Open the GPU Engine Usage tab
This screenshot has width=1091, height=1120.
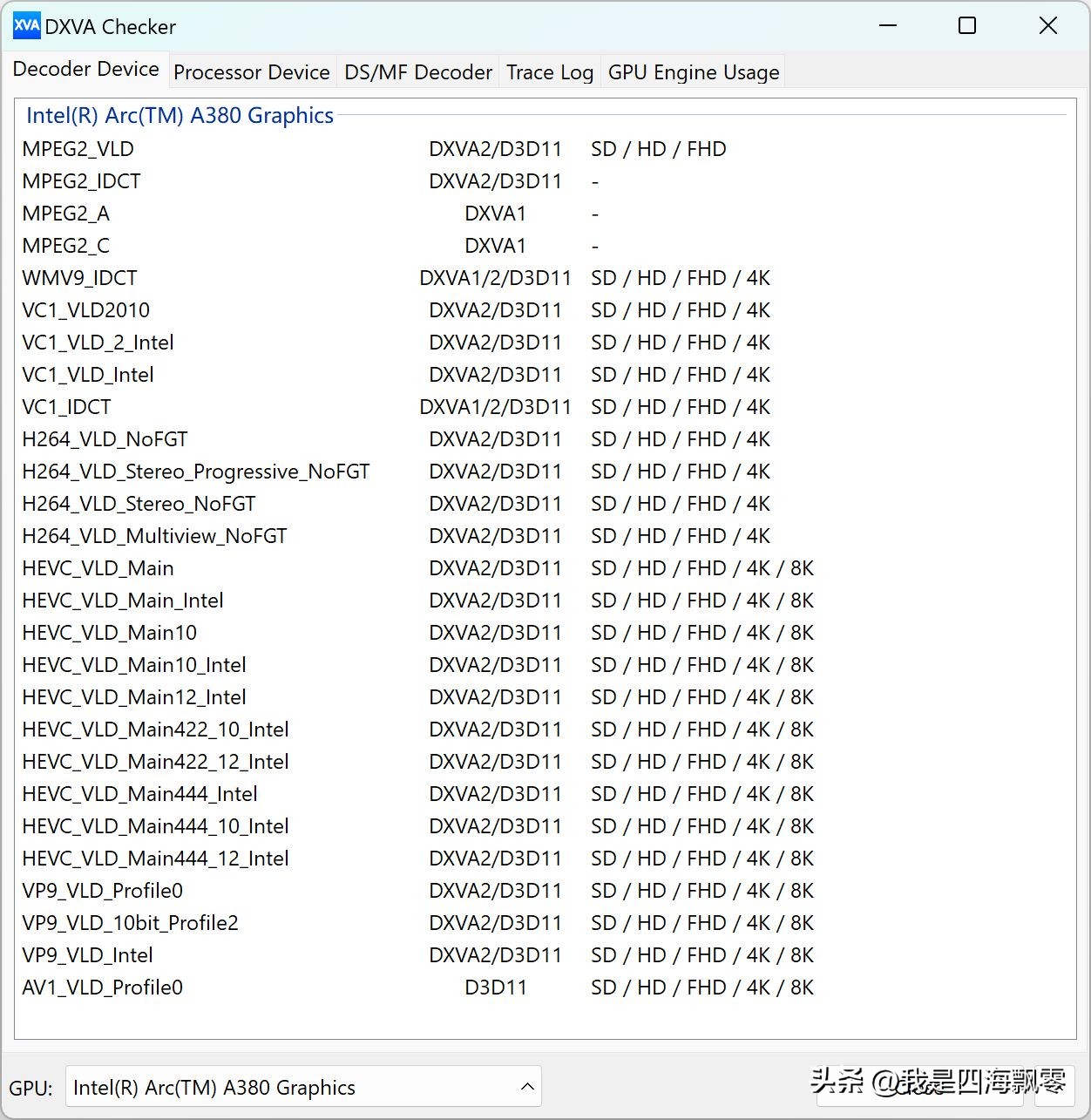[694, 72]
